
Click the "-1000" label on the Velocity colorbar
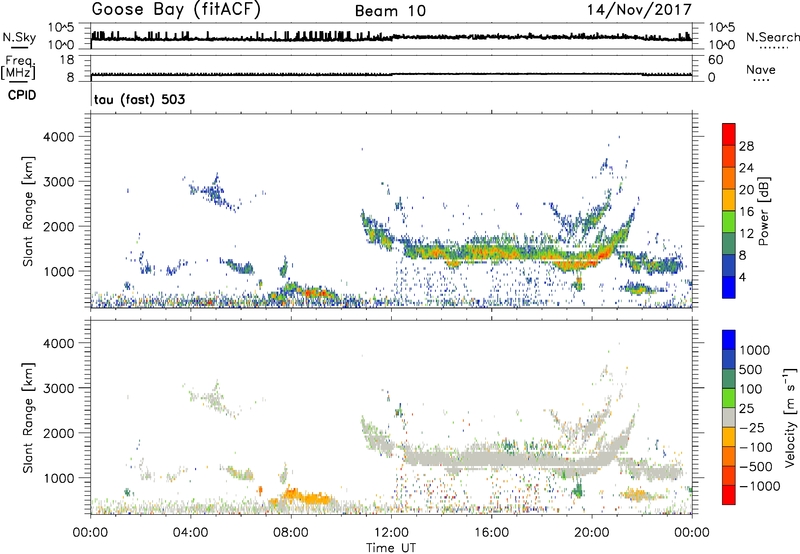click(759, 486)
